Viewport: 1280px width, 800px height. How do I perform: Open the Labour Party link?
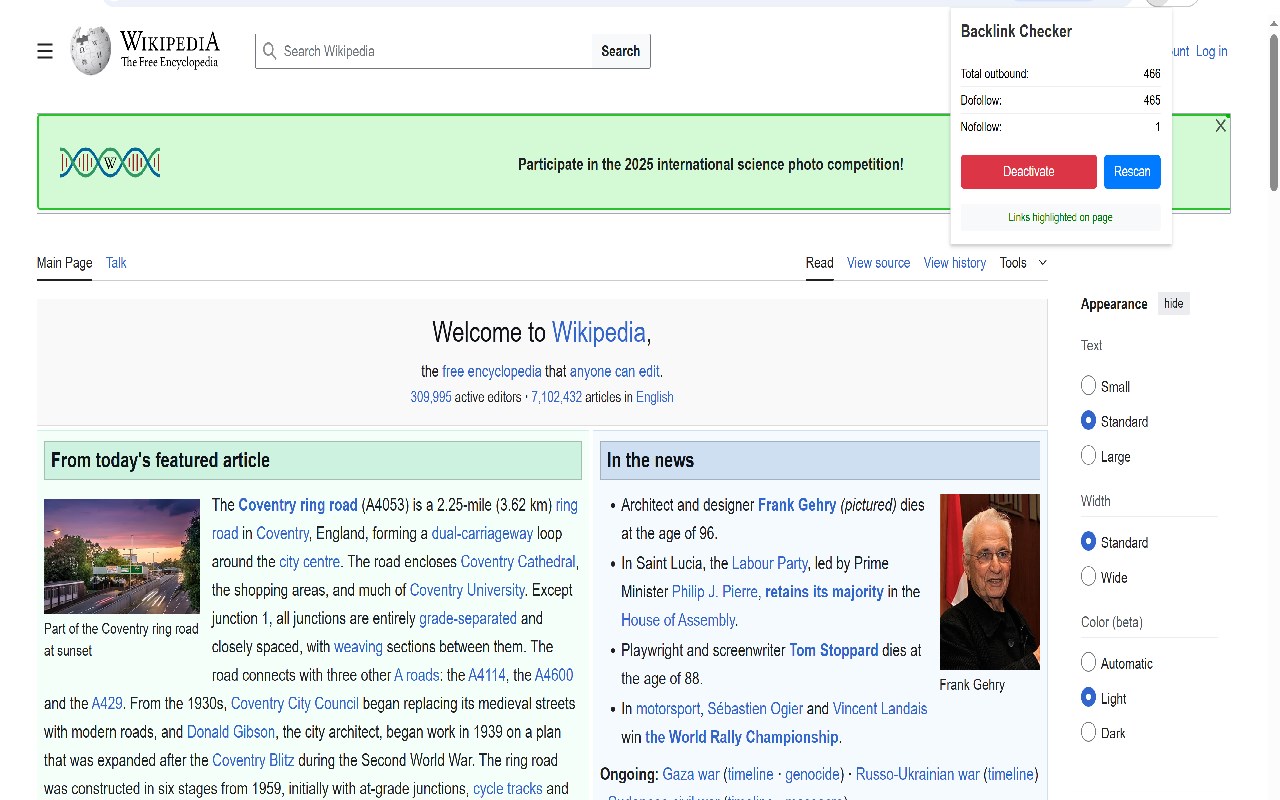pyautogui.click(x=770, y=563)
